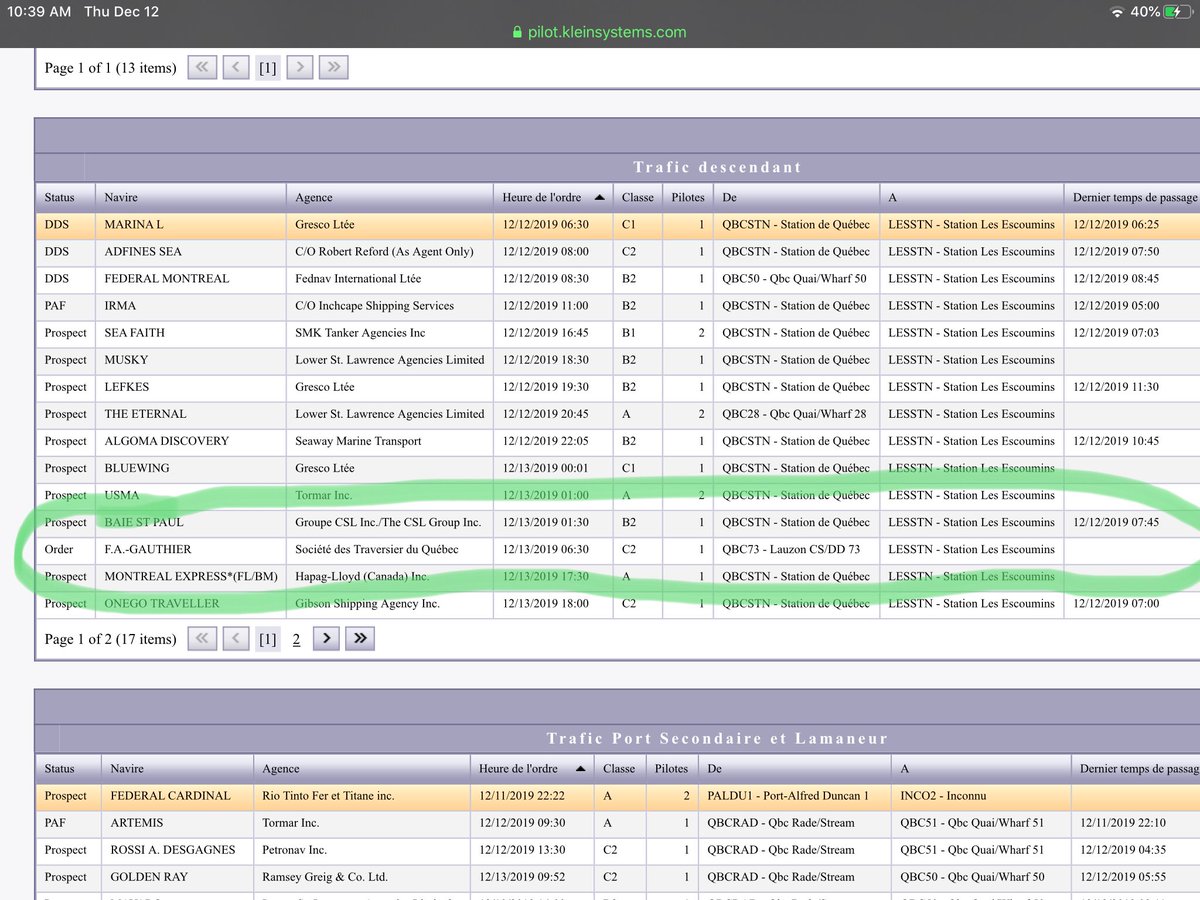Select the ALGOMA DISCOVERY ship name
Screen dimensions: 1200x900
click(x=167, y=441)
